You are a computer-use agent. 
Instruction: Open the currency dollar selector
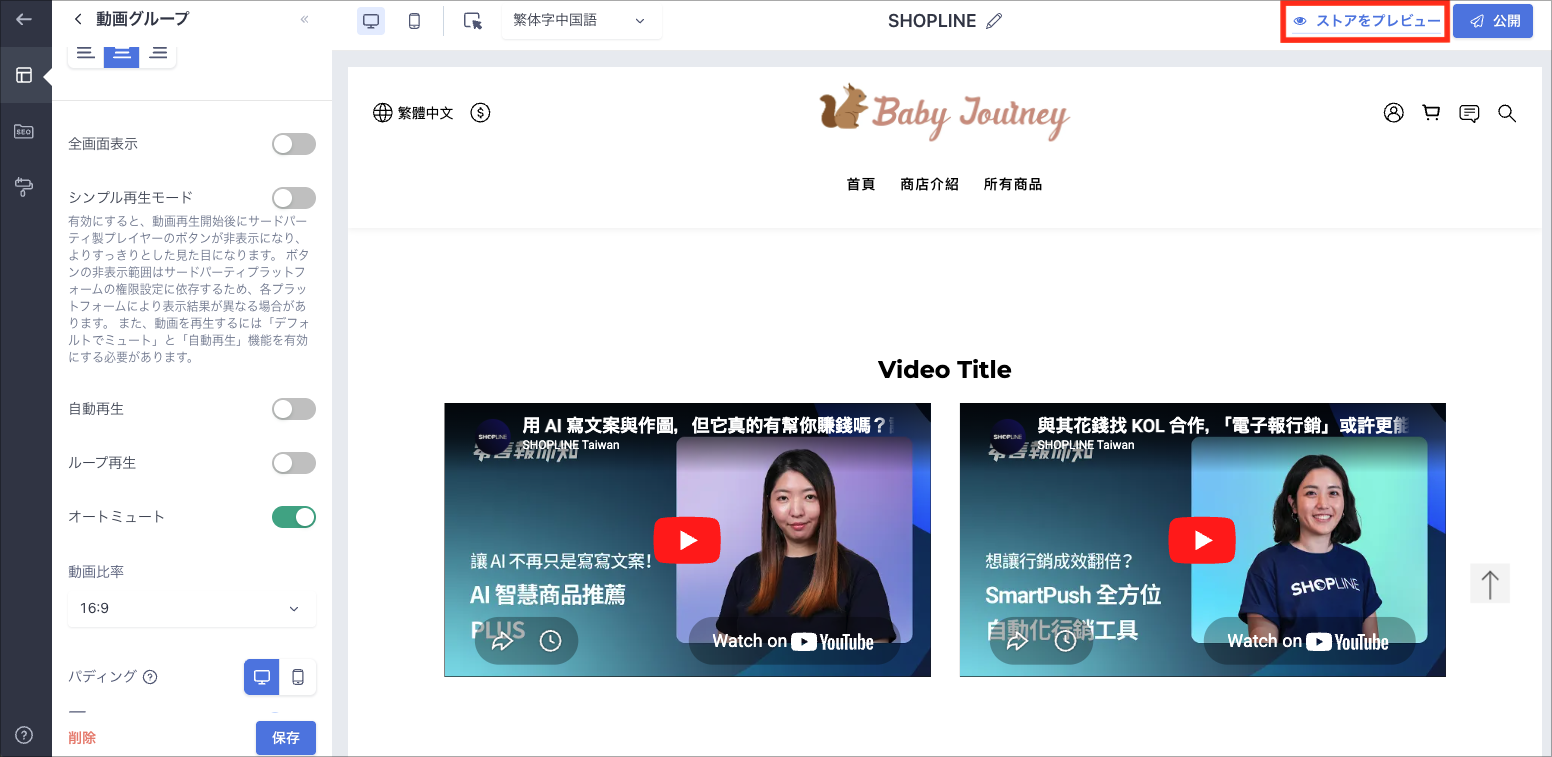pyautogui.click(x=480, y=113)
